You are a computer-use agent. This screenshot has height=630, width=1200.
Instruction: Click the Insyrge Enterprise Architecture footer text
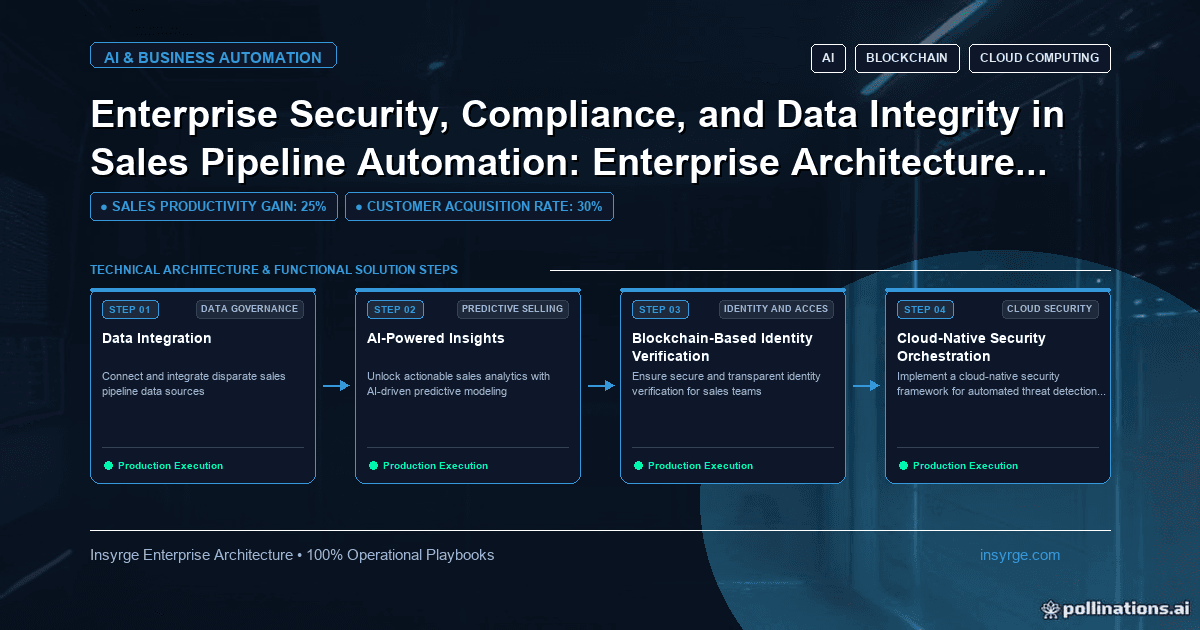click(x=292, y=555)
